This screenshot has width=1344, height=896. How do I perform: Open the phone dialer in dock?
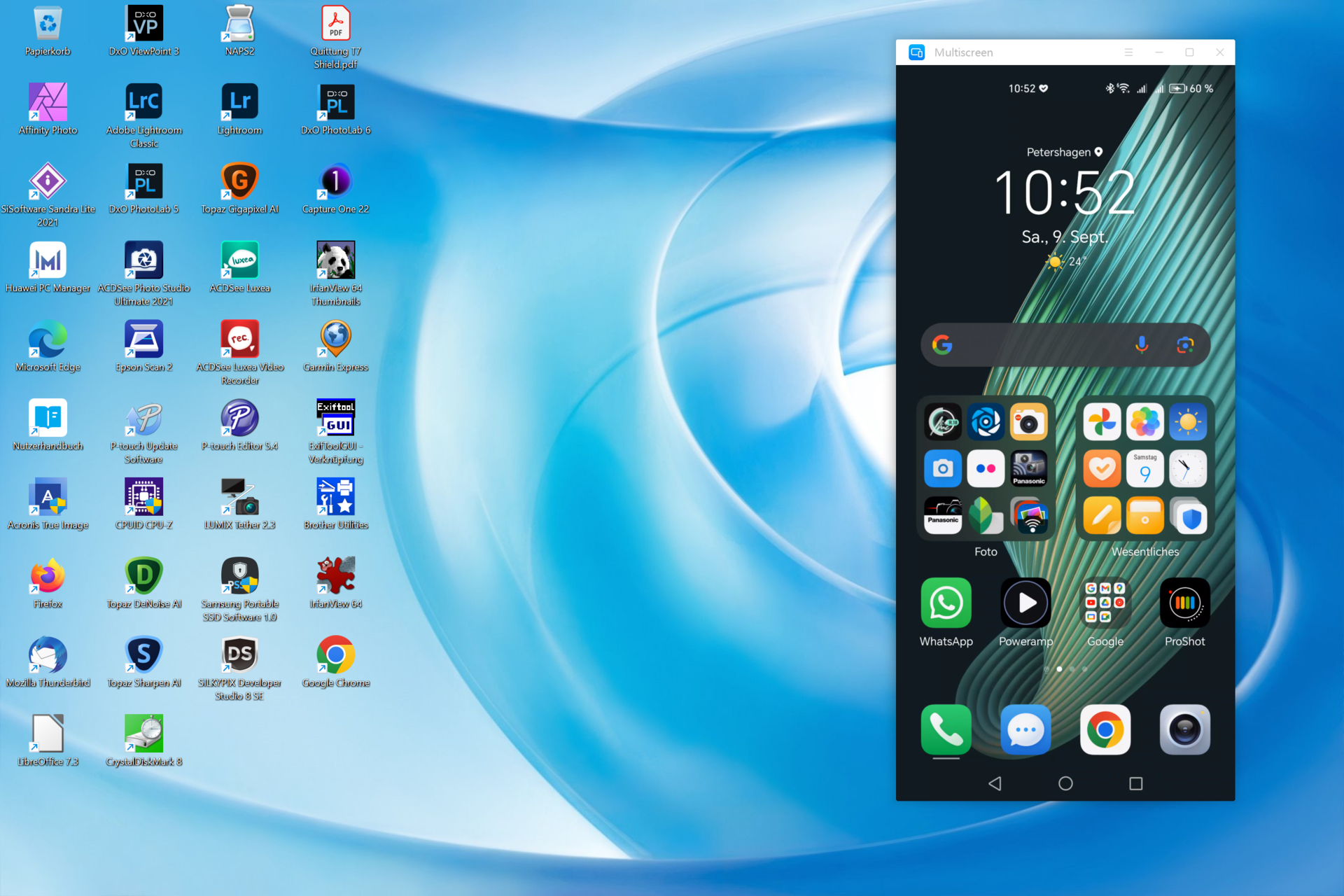[x=946, y=730]
